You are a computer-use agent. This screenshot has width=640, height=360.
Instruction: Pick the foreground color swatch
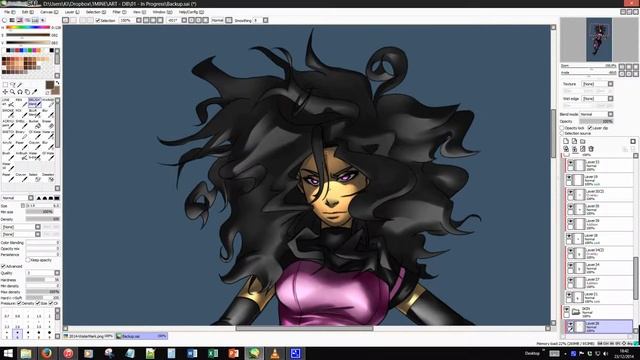point(49,85)
